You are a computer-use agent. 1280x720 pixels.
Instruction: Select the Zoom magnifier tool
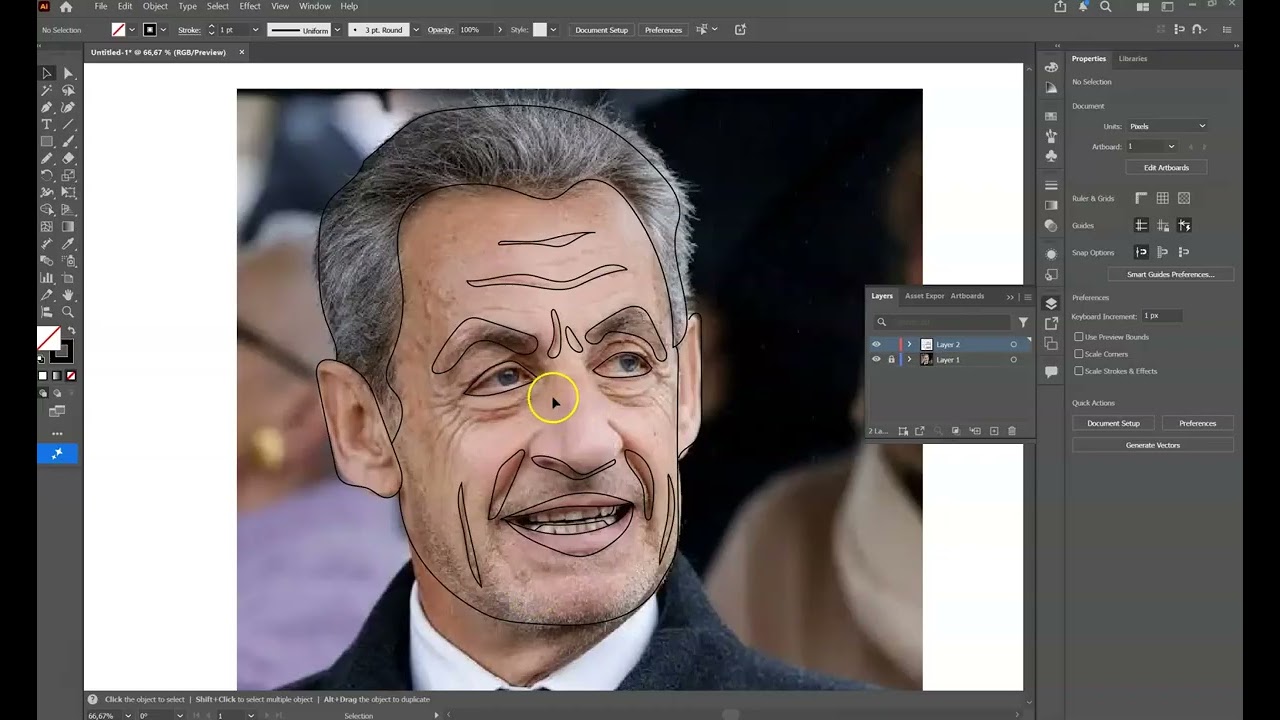pos(68,312)
